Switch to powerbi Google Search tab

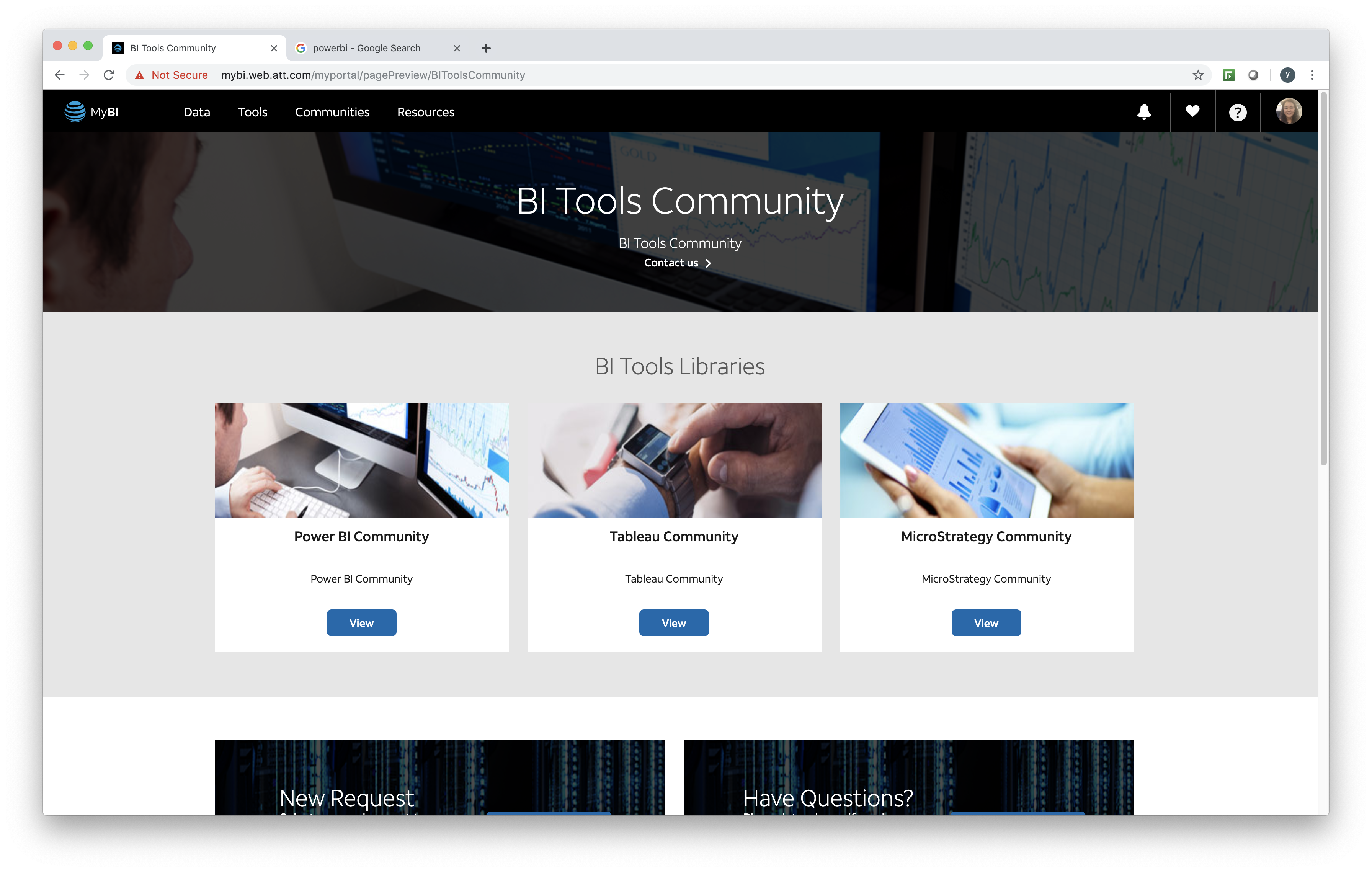[366, 48]
